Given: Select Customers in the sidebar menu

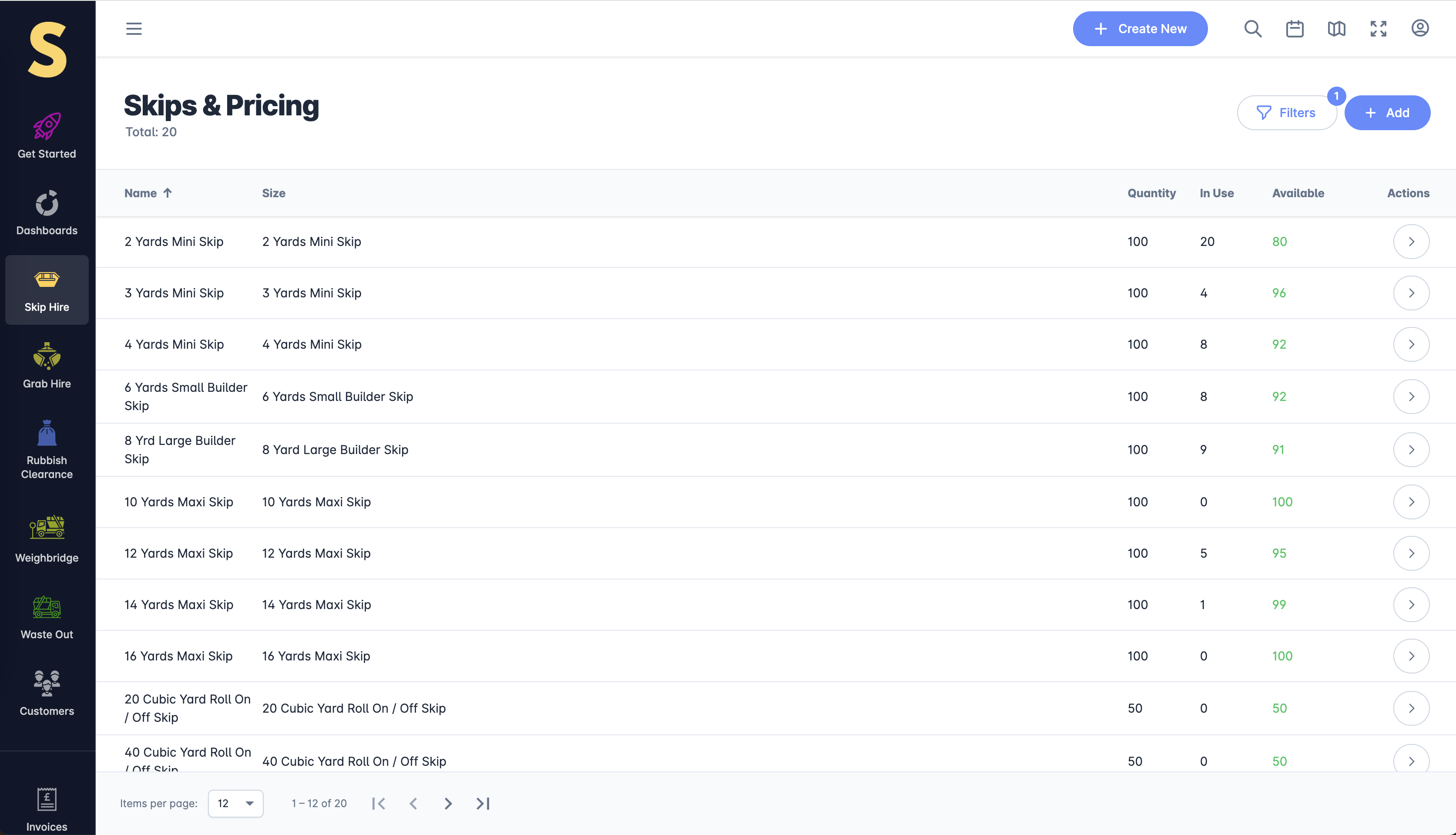Looking at the screenshot, I should [47, 694].
